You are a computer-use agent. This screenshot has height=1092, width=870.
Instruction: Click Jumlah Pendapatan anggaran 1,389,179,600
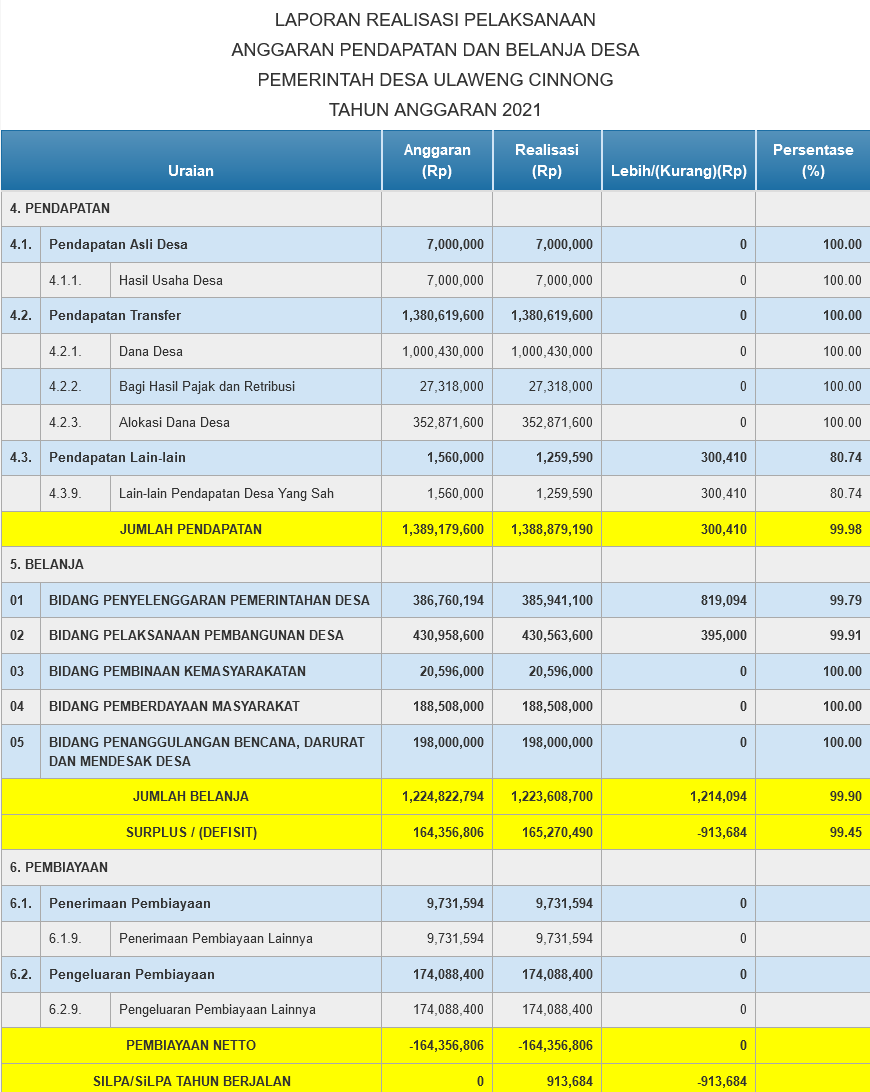tap(443, 529)
